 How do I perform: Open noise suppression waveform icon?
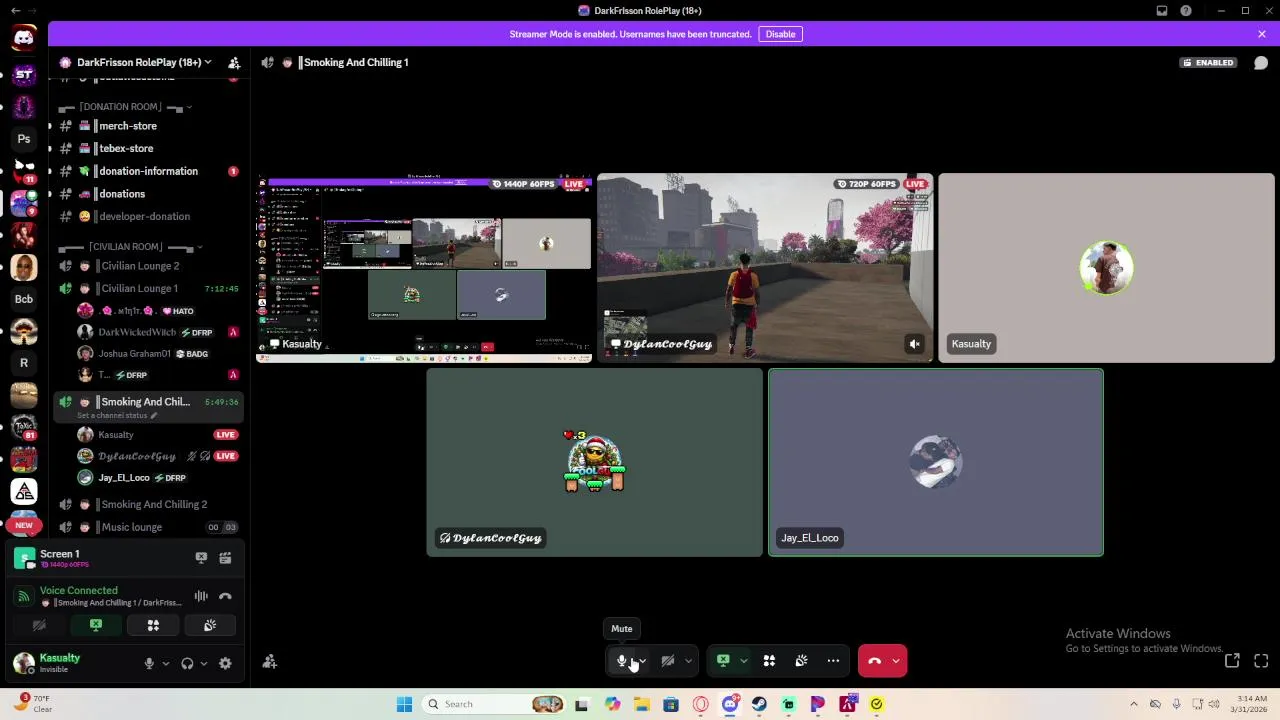click(201, 596)
